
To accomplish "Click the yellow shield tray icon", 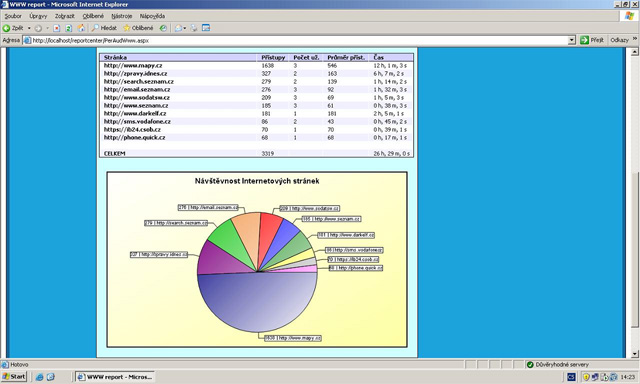I will [x=586, y=377].
